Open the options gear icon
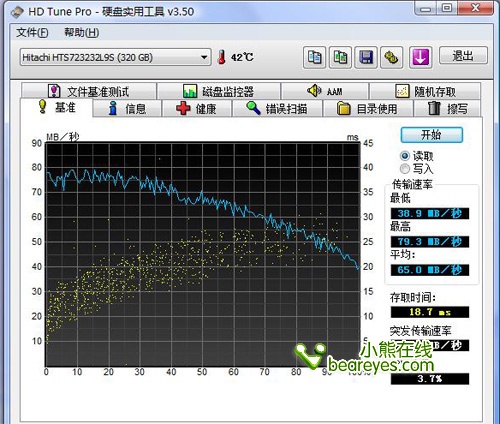 391,58
